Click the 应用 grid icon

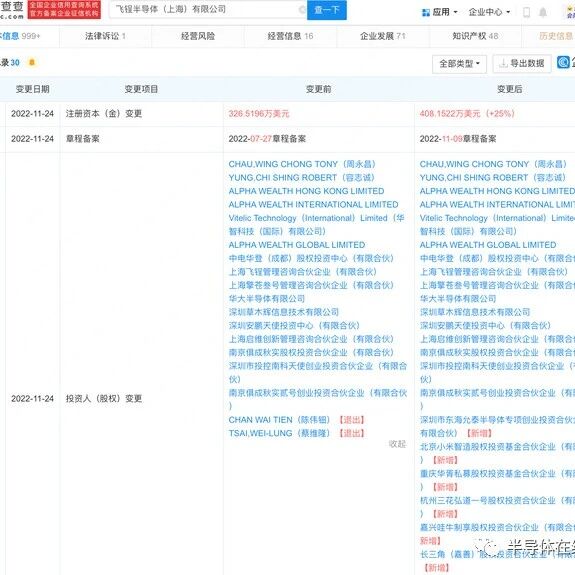[426, 13]
